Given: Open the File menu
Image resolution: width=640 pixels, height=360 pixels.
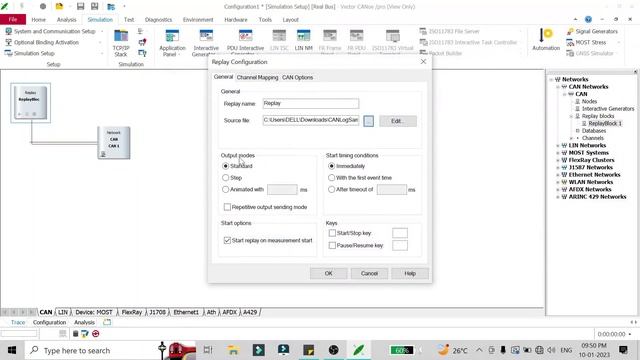Looking at the screenshot, I should point(13,20).
